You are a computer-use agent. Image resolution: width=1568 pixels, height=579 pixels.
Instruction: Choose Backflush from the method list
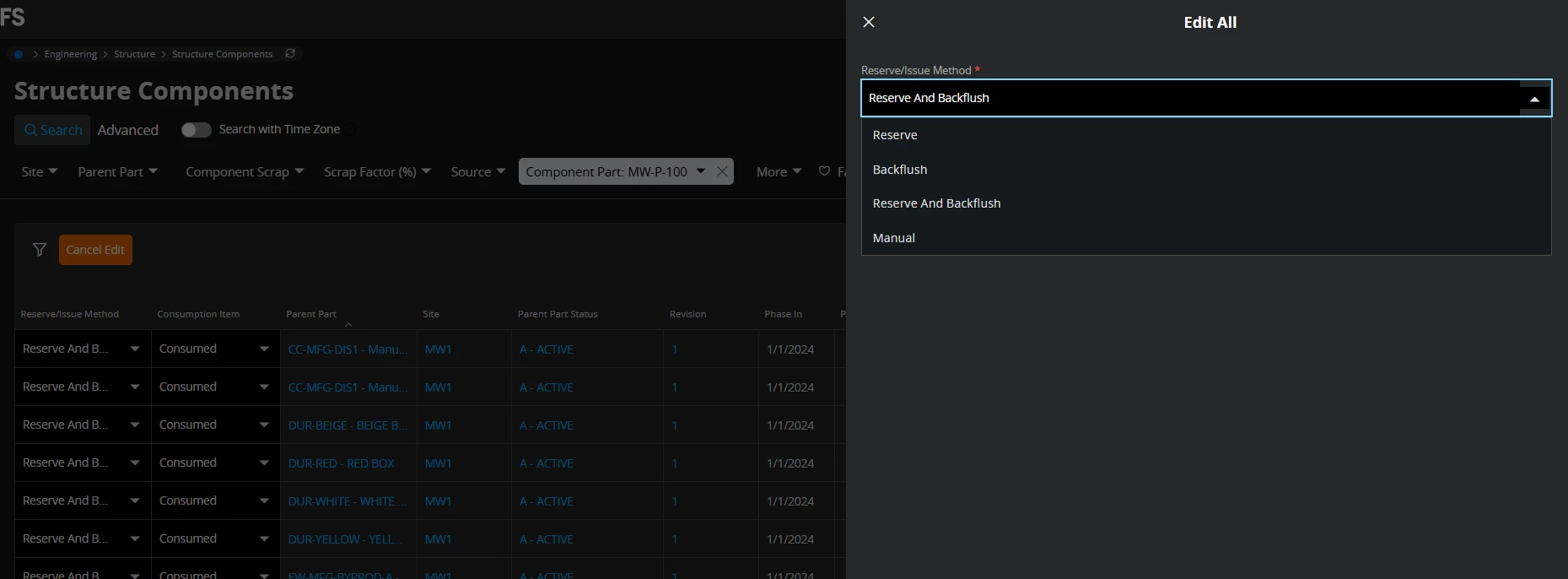[x=1206, y=170]
